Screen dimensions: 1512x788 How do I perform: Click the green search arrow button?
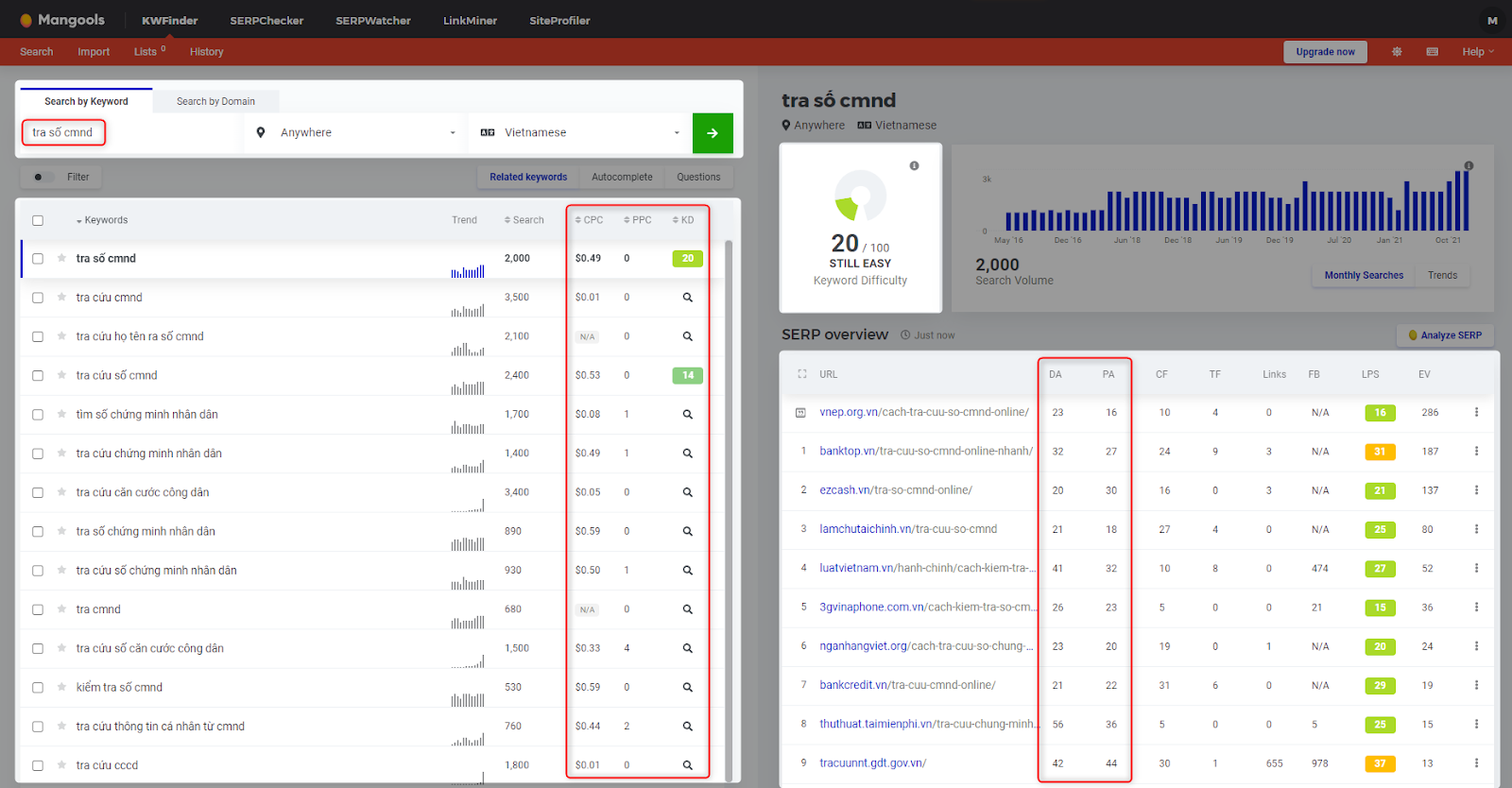713,133
